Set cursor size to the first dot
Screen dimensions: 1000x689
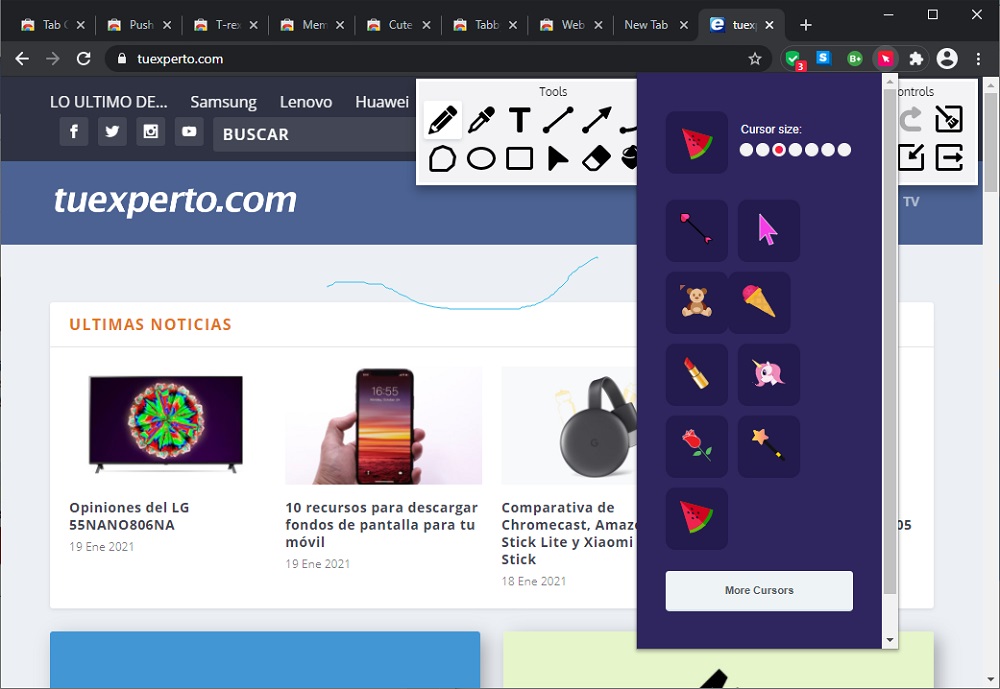pos(746,150)
